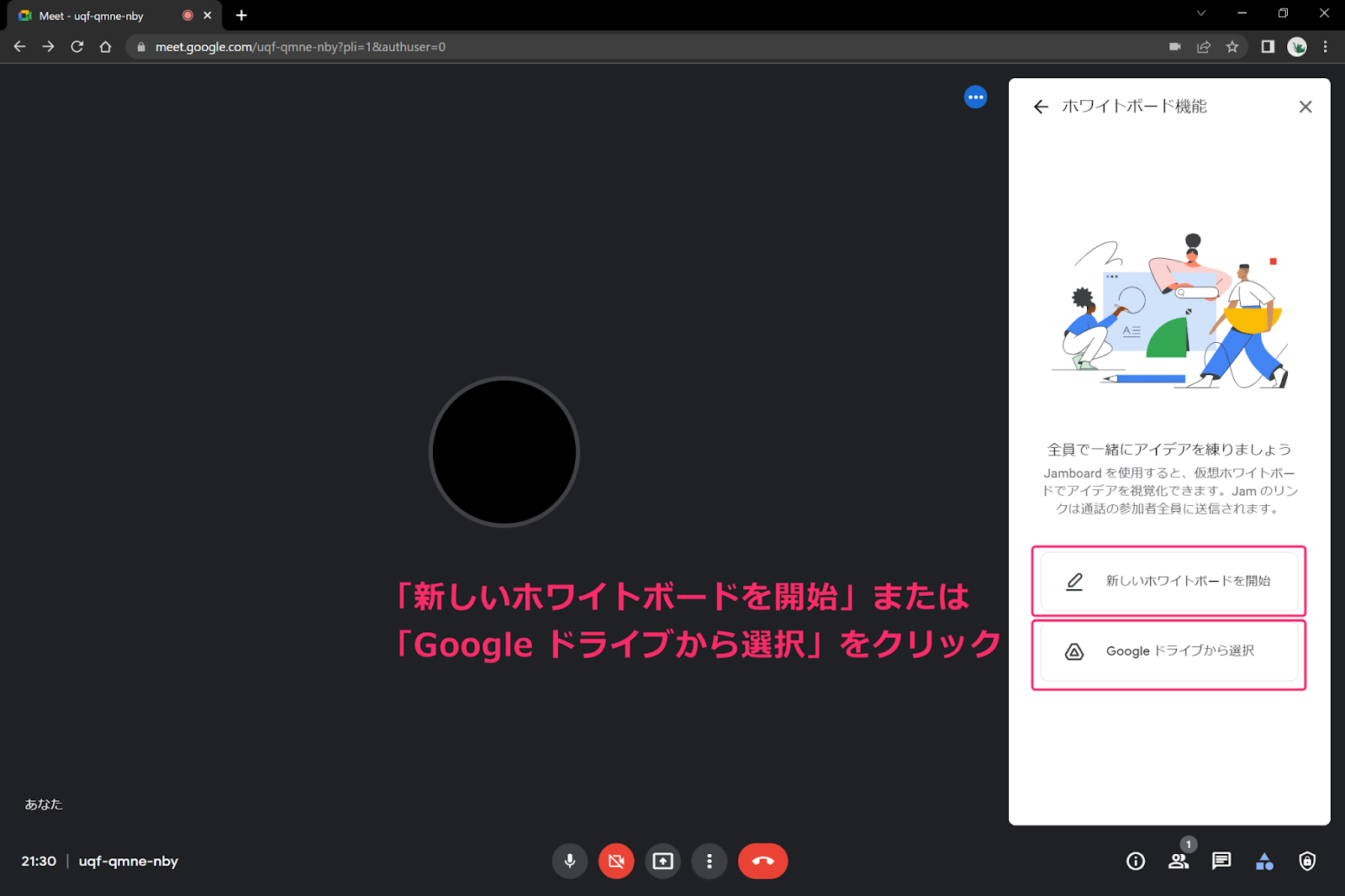Share this page via the share icon
This screenshot has width=1345, height=896.
click(1204, 47)
